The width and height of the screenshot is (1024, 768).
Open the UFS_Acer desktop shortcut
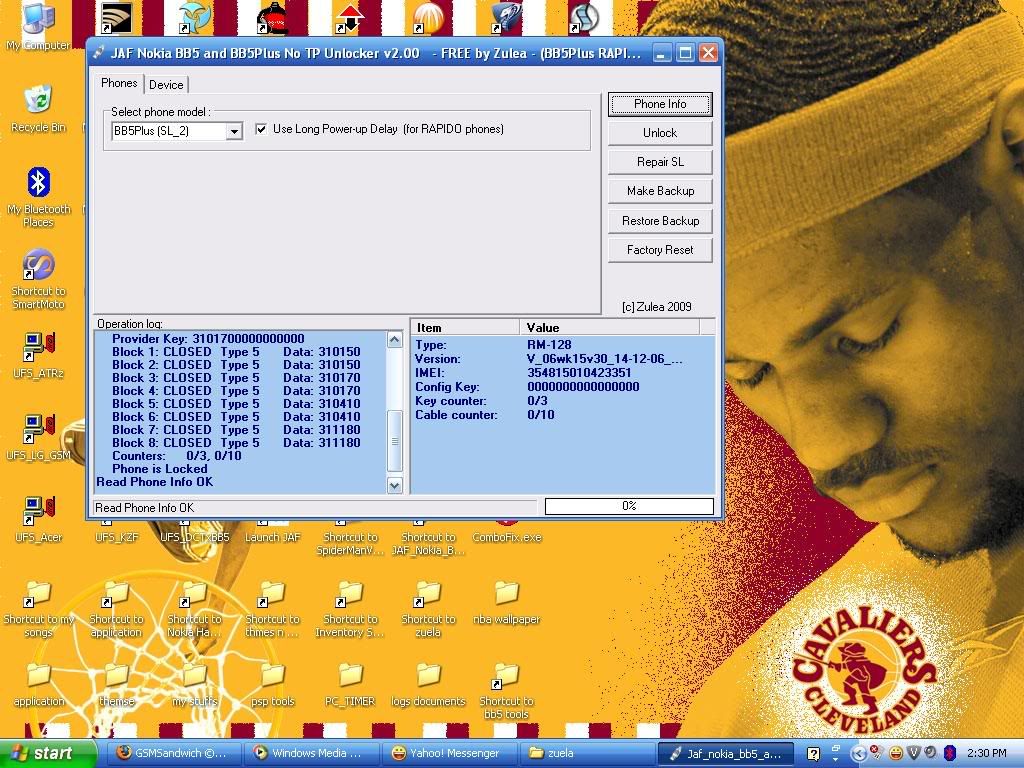(38, 510)
